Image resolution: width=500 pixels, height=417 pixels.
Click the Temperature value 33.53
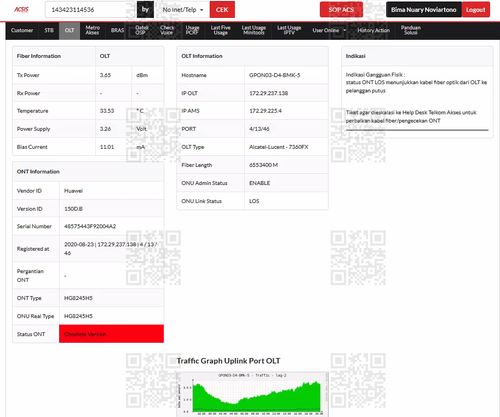(107, 111)
